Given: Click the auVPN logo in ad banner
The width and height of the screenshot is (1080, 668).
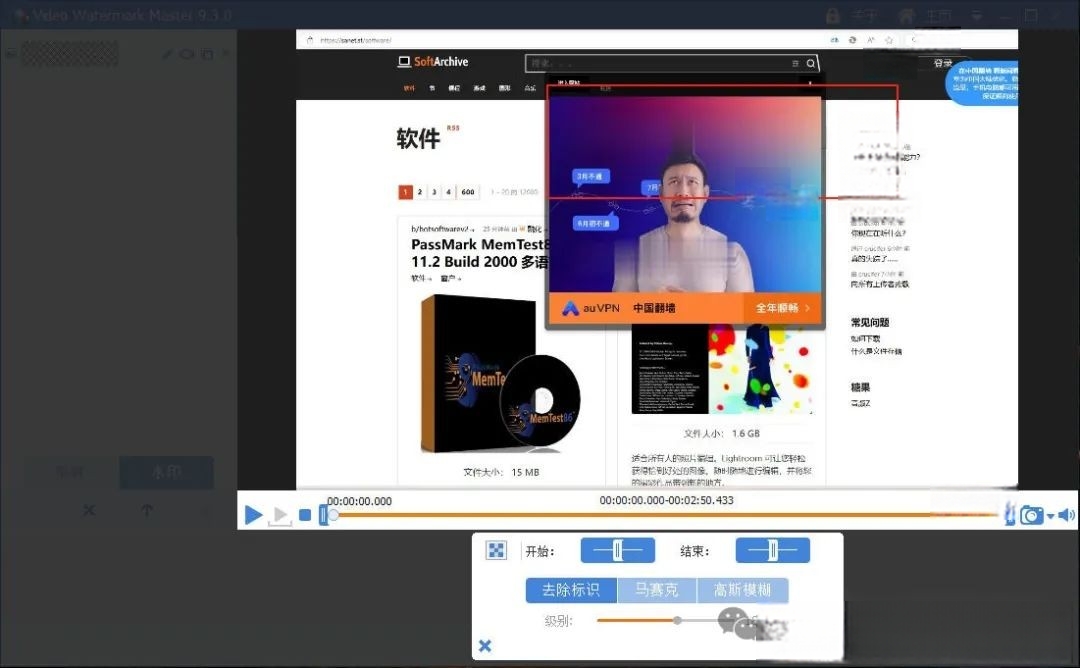Looking at the screenshot, I should pos(590,308).
